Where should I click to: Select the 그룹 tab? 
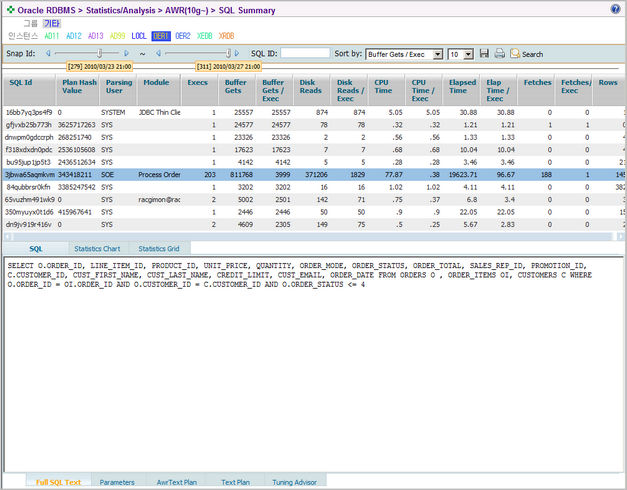point(30,24)
